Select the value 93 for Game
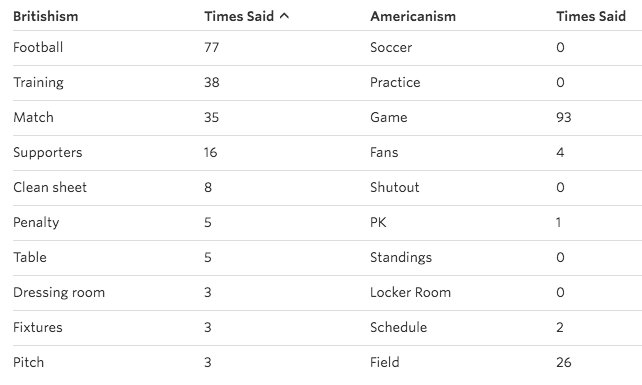Screen dimensions: 642x385 (563, 118)
